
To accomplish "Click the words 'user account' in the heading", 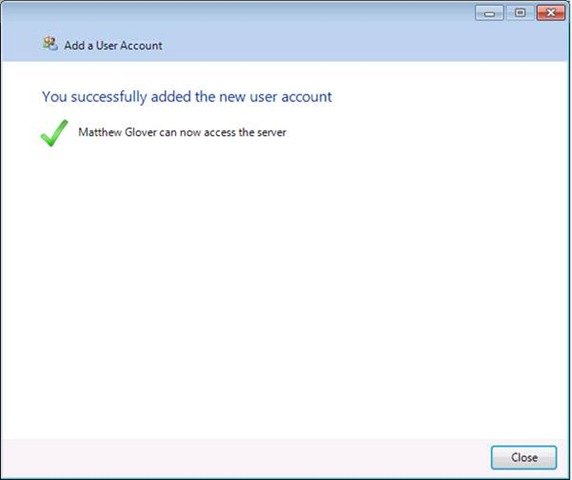I will (x=291, y=97).
